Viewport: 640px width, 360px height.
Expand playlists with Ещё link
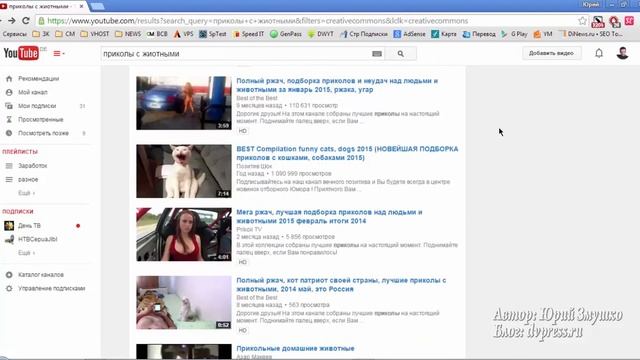[26, 193]
